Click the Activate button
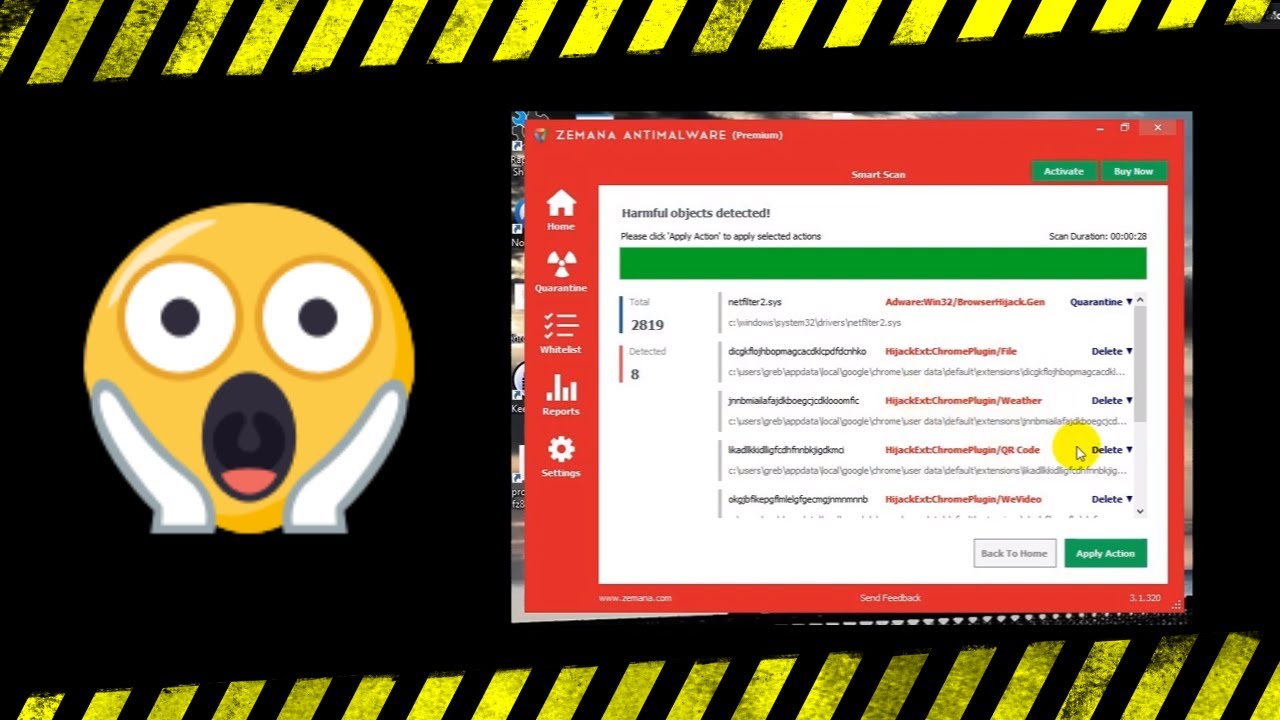The width and height of the screenshot is (1280, 720). tap(1064, 171)
